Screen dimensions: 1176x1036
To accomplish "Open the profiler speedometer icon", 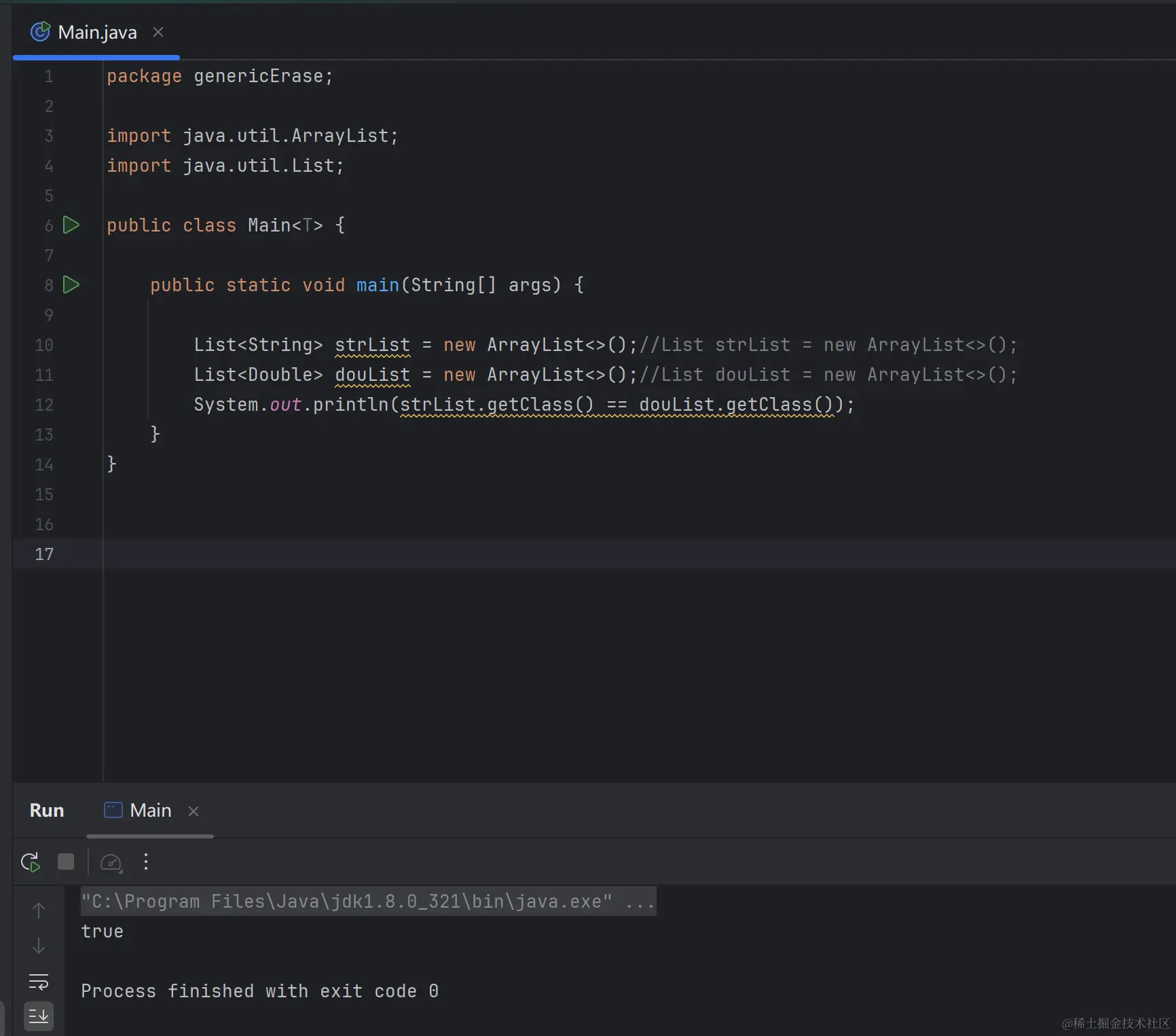I will (111, 862).
